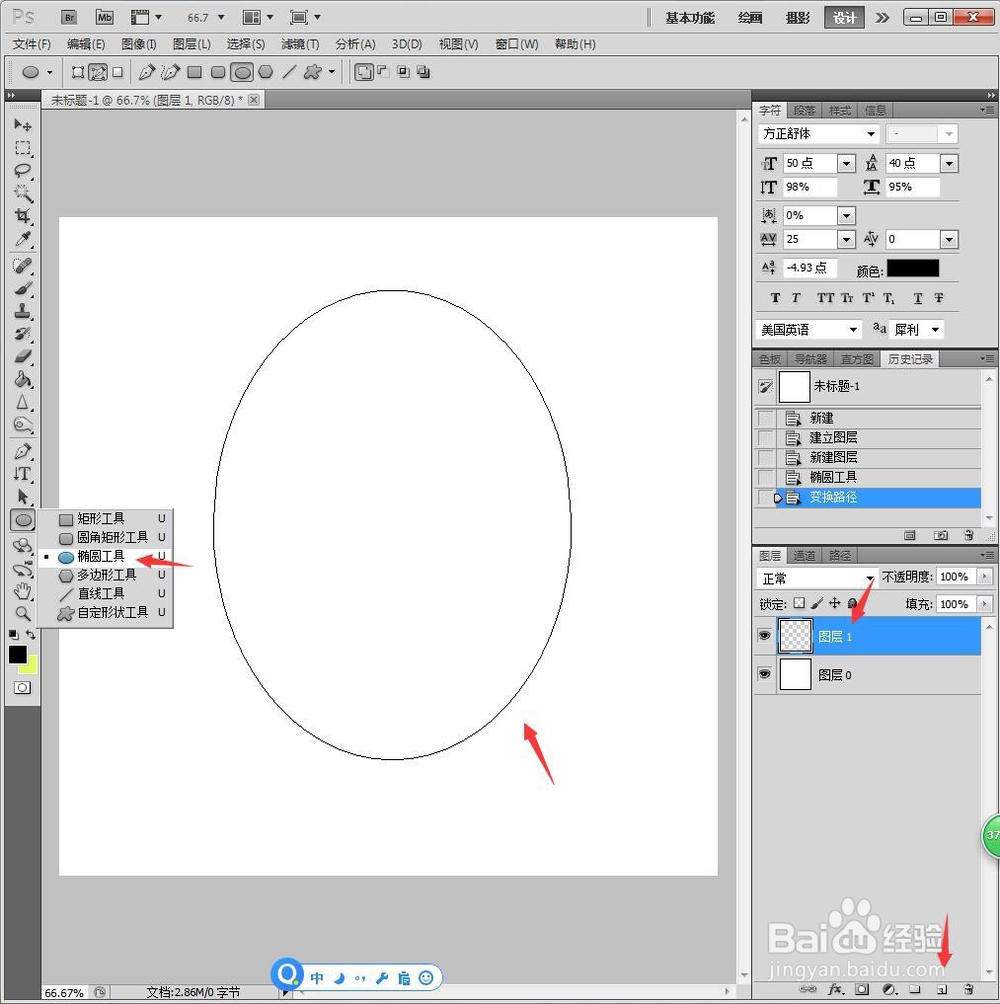Choose 多边形工具 from flyout
Screen dimensions: 1000x1004
(106, 575)
